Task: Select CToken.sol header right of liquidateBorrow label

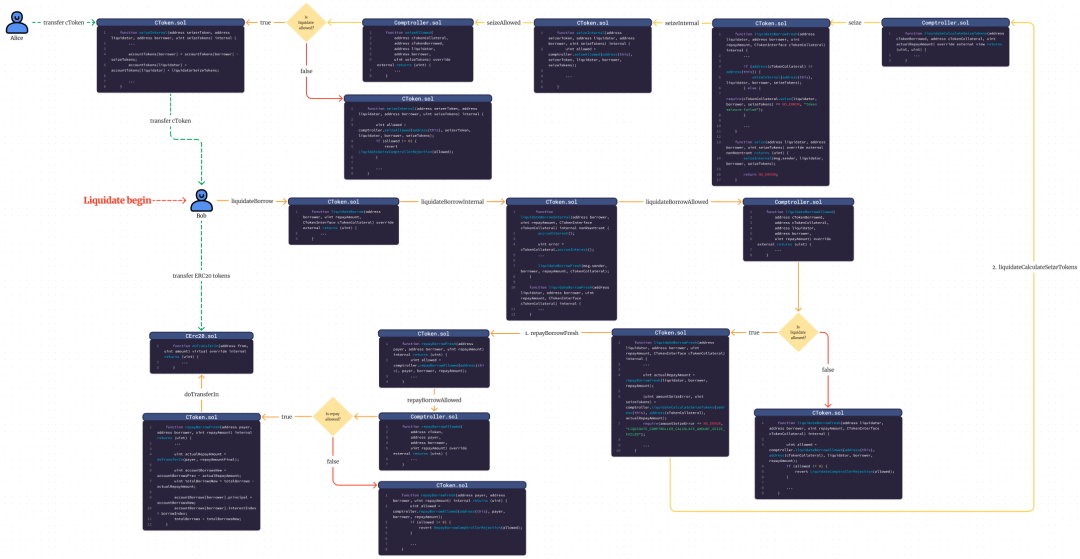Action: point(344,202)
